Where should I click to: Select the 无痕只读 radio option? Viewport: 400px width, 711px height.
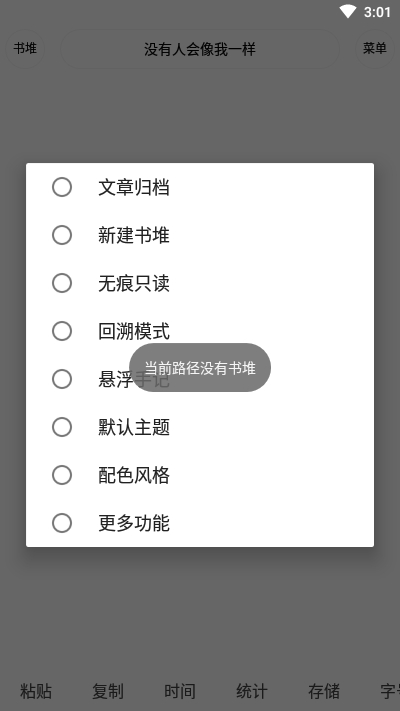[200, 283]
